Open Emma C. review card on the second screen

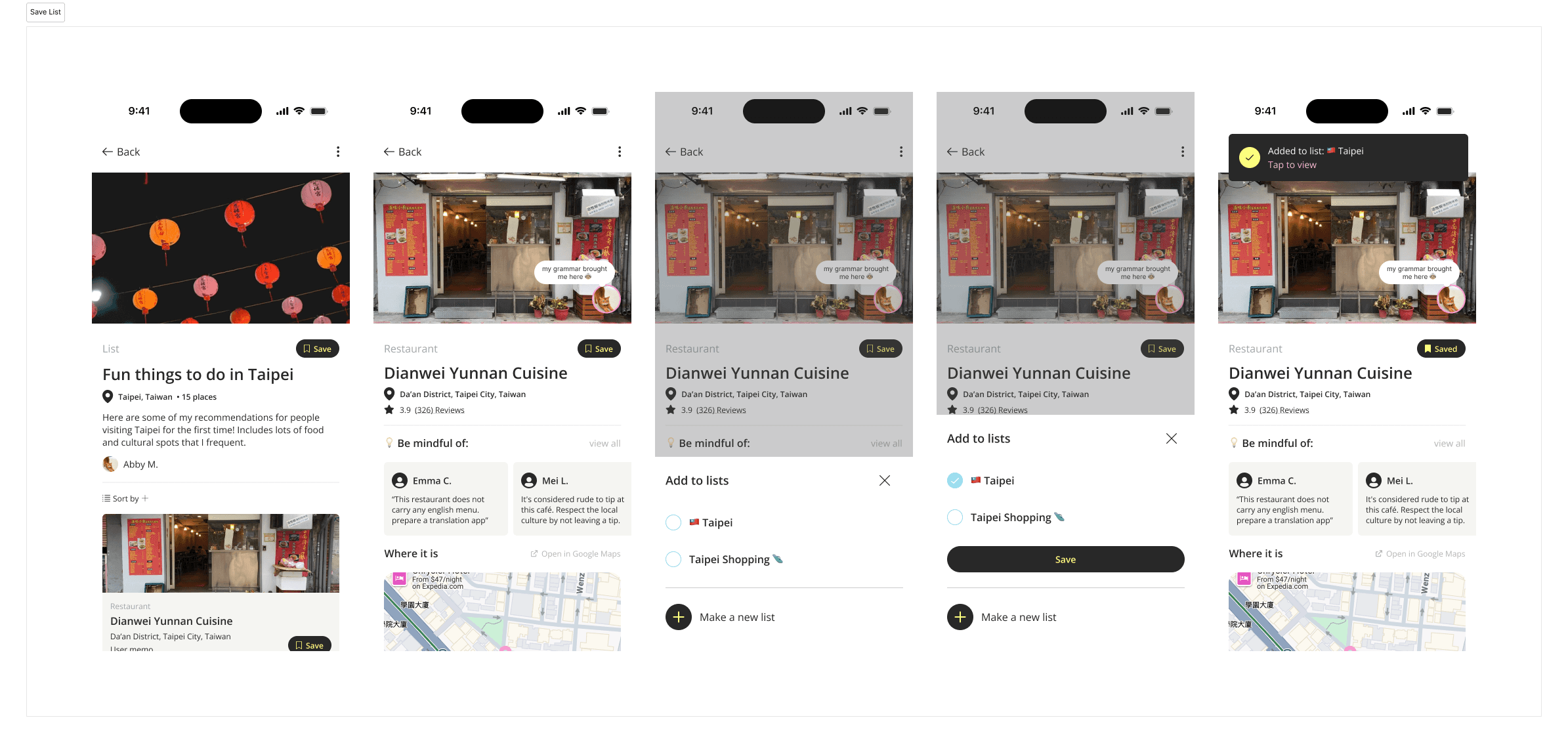click(446, 499)
